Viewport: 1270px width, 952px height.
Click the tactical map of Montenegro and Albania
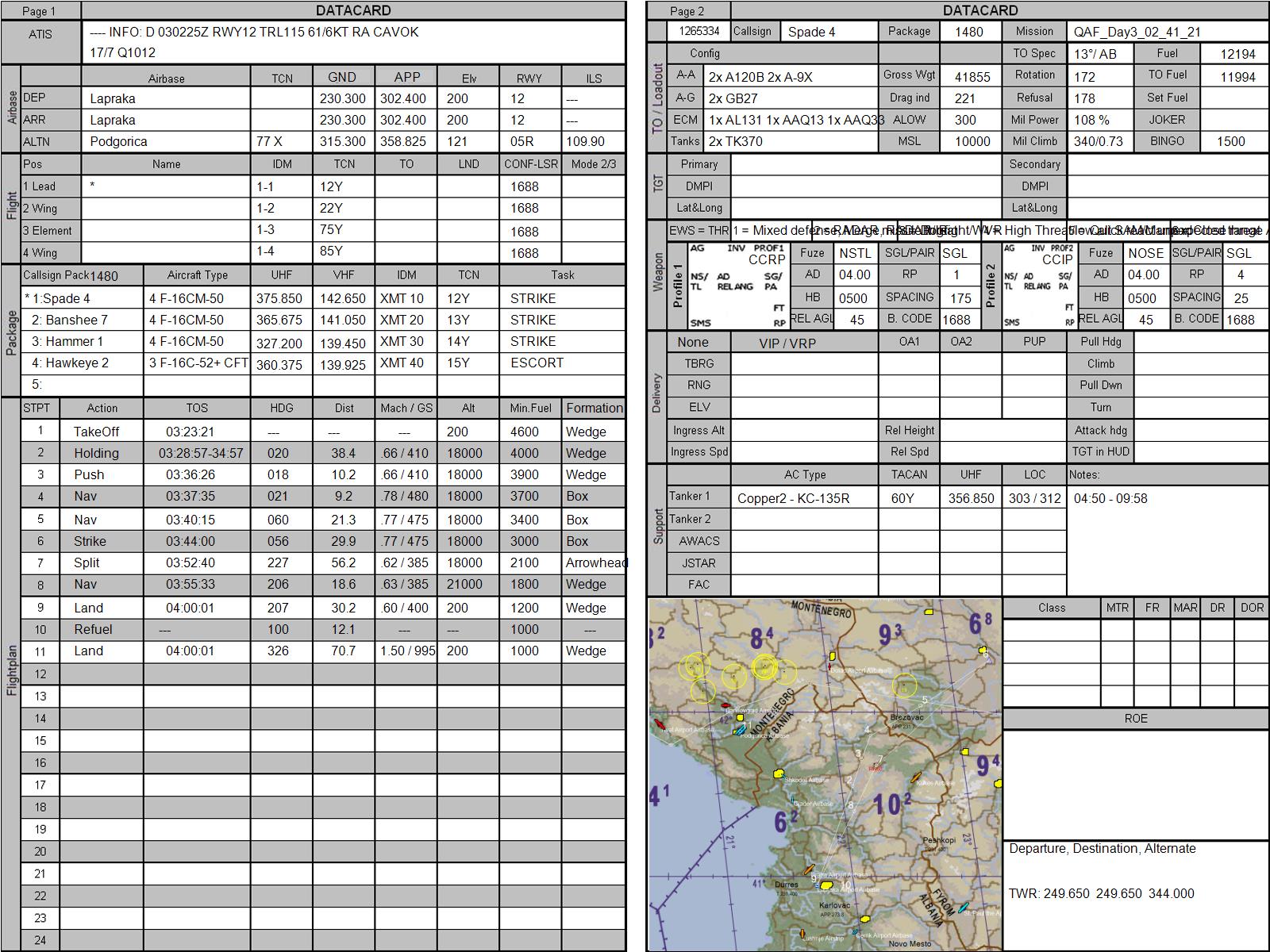pos(825,774)
